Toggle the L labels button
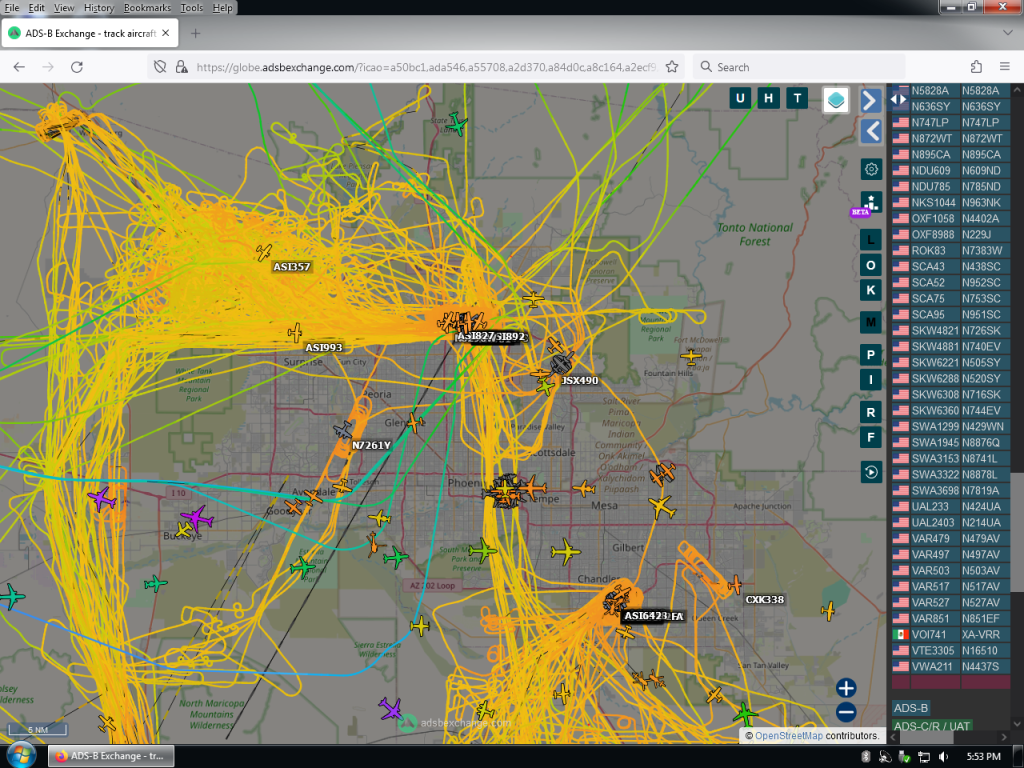 tap(871, 240)
